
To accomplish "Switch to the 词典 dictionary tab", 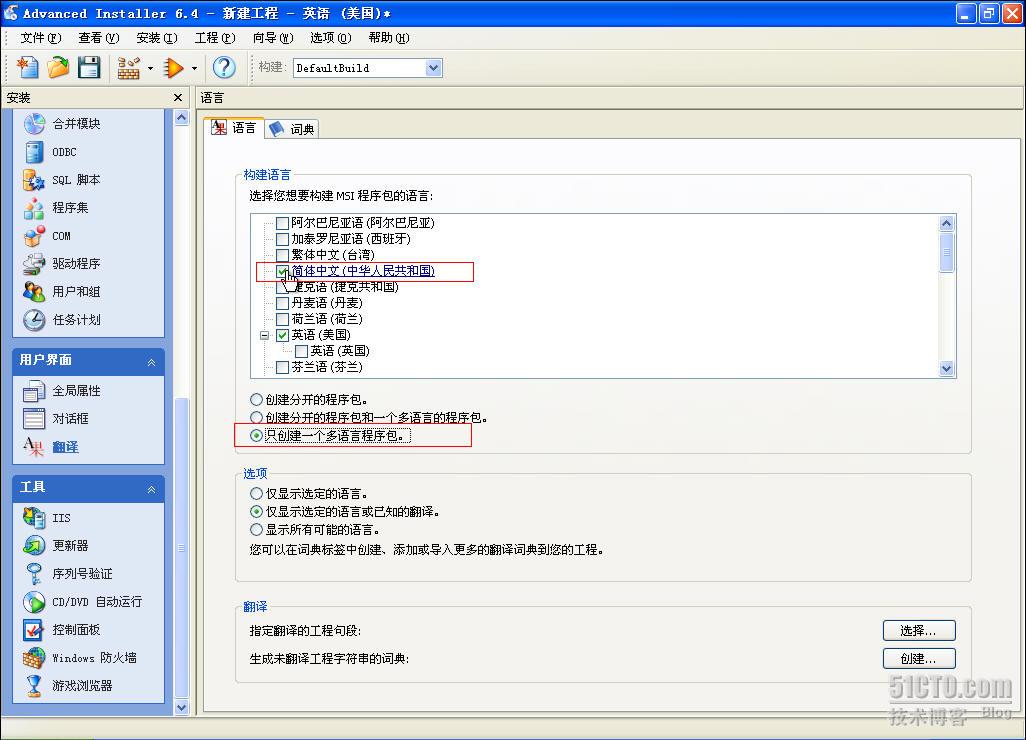I will [x=292, y=129].
